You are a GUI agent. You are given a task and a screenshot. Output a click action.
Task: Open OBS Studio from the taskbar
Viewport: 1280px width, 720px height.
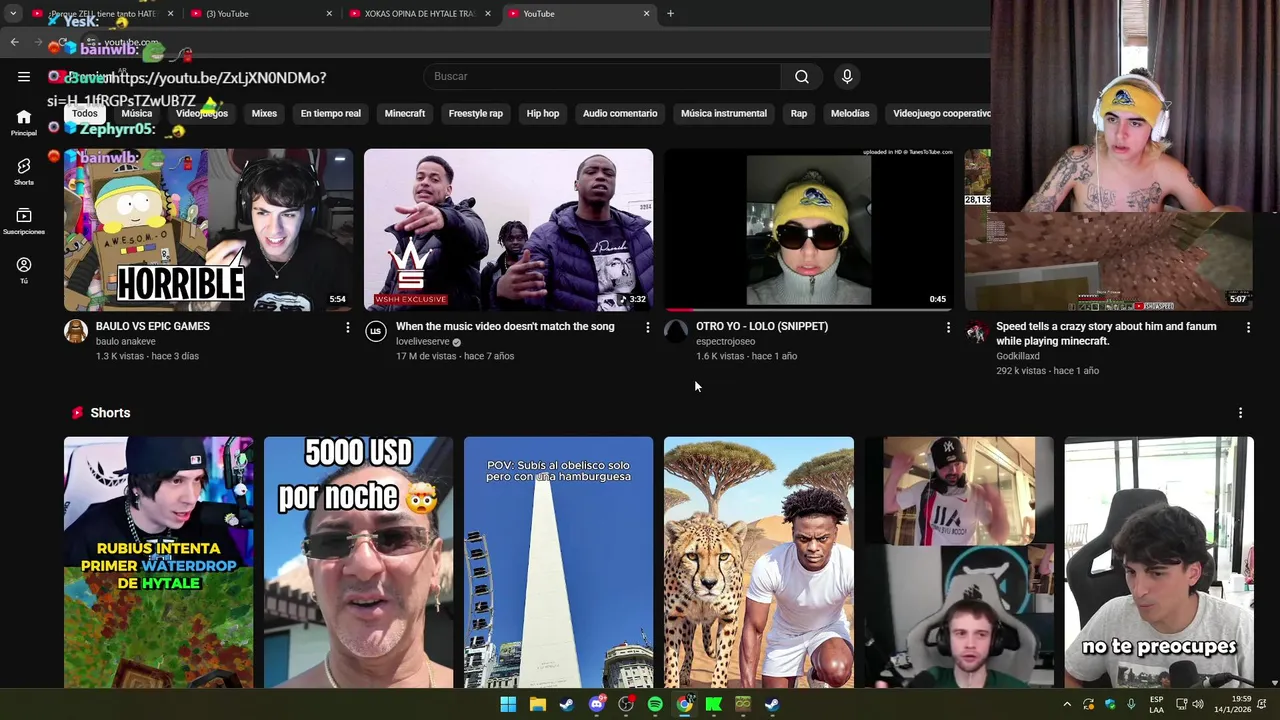coord(626,704)
